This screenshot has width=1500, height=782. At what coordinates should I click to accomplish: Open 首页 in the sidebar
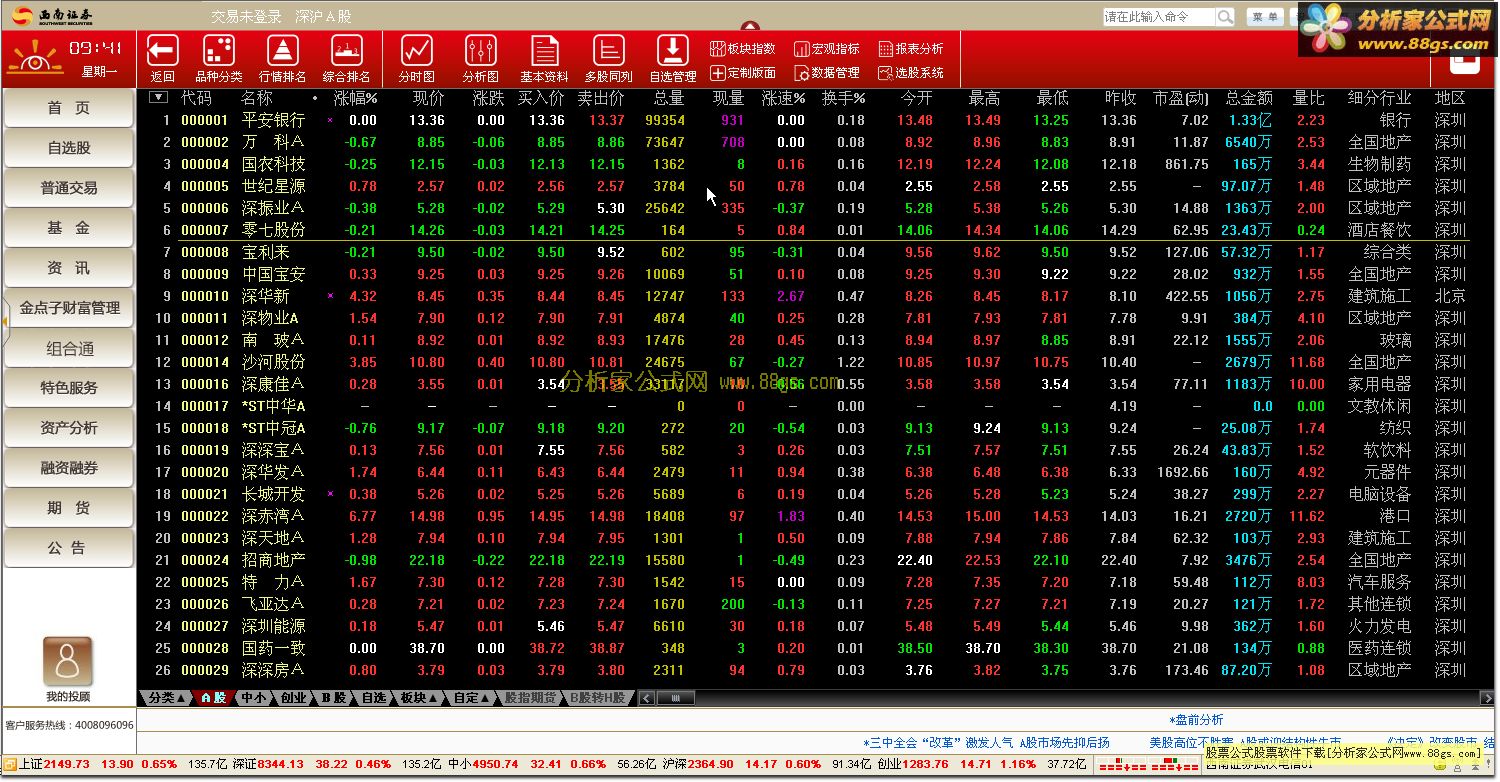69,108
